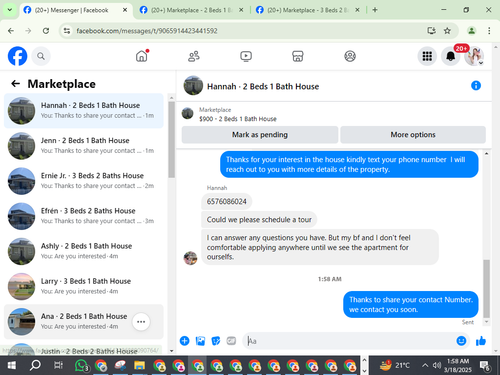Viewport: 500px width, 375px height.
Task: Switch to Marketplace - 2 Beds tab
Action: [192, 10]
